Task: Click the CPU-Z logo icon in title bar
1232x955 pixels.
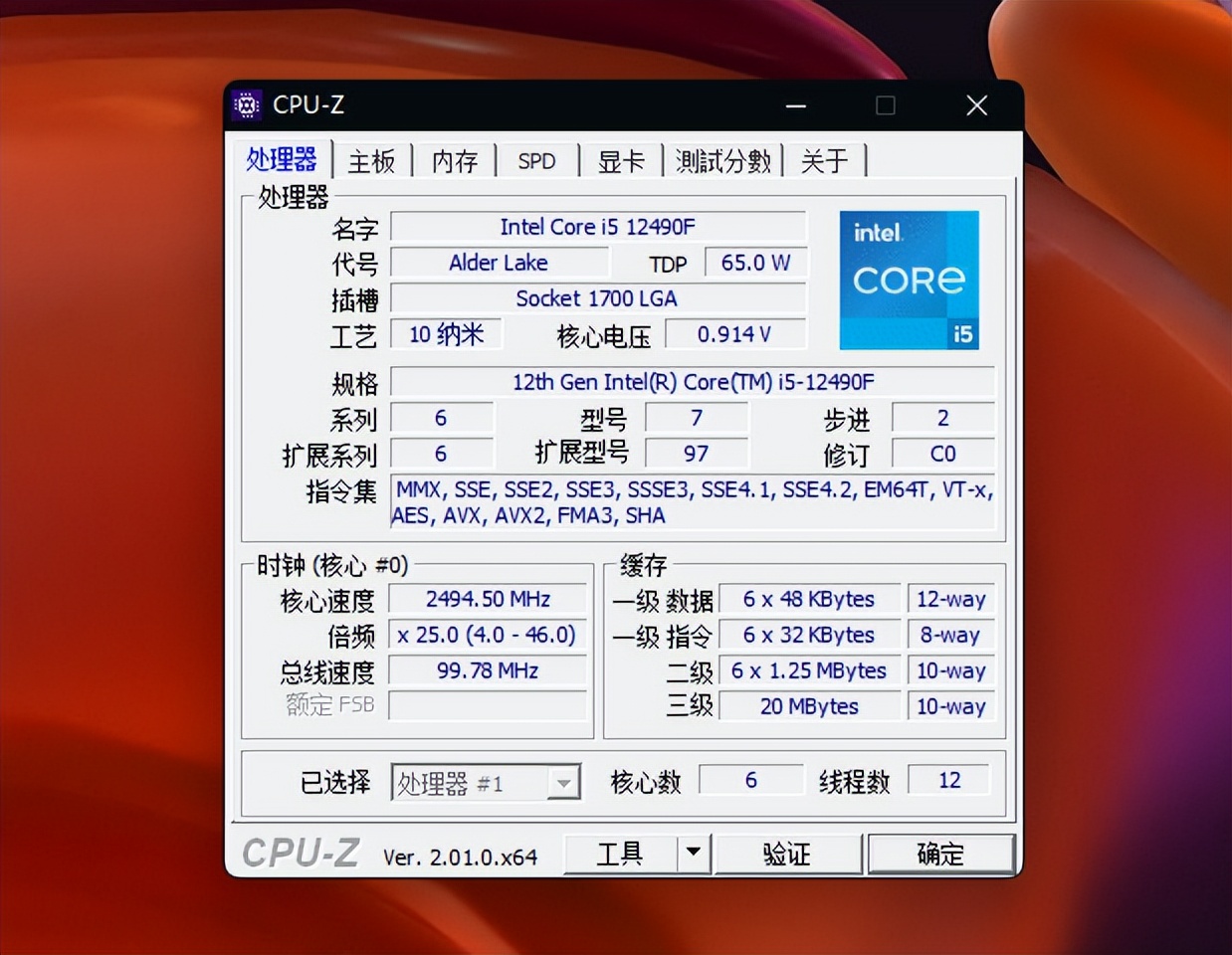Action: coord(246,105)
